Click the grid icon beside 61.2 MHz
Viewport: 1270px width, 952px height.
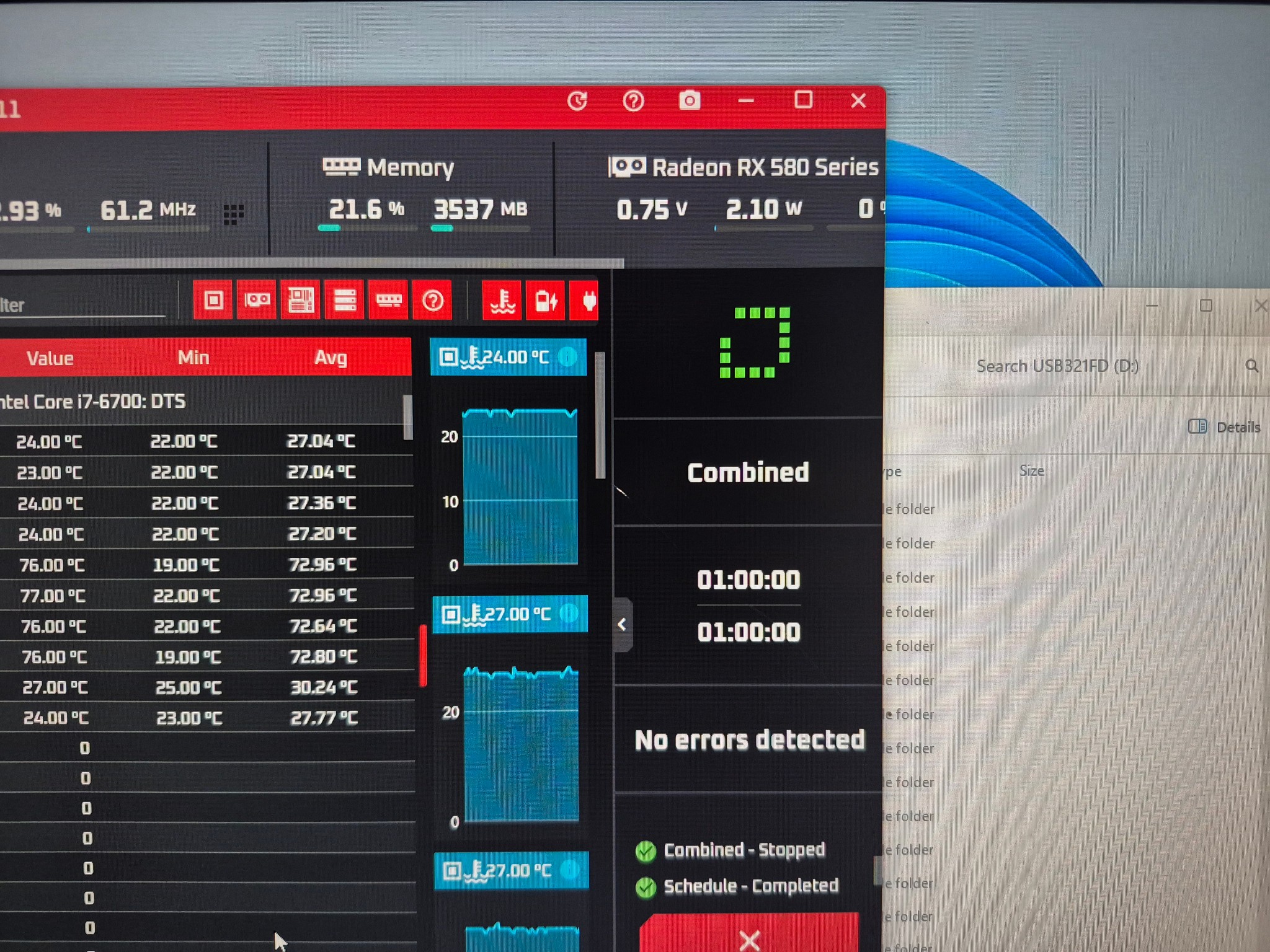233,214
